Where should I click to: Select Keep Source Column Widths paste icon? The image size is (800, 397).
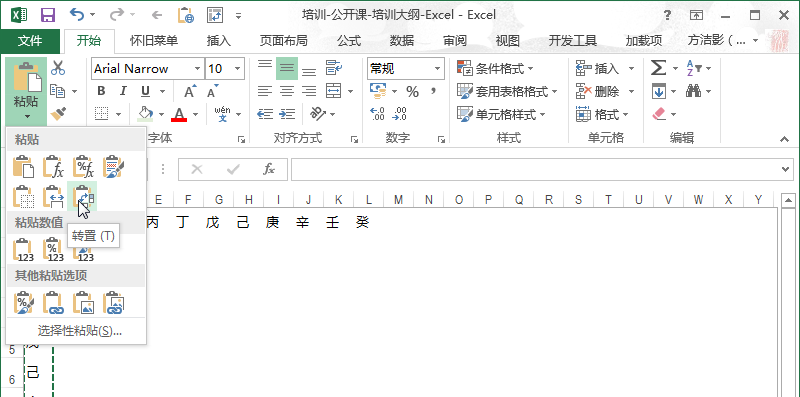[53, 196]
